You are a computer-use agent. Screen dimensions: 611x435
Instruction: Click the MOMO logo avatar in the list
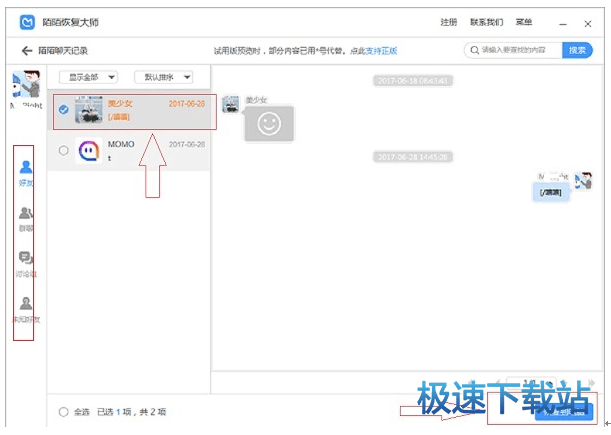pos(88,150)
